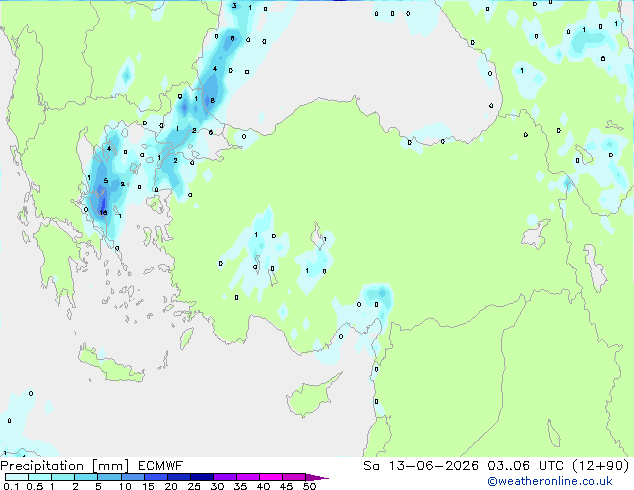634x490 pixels.
Task: Click the legend scale label "40"
Action: point(264,486)
